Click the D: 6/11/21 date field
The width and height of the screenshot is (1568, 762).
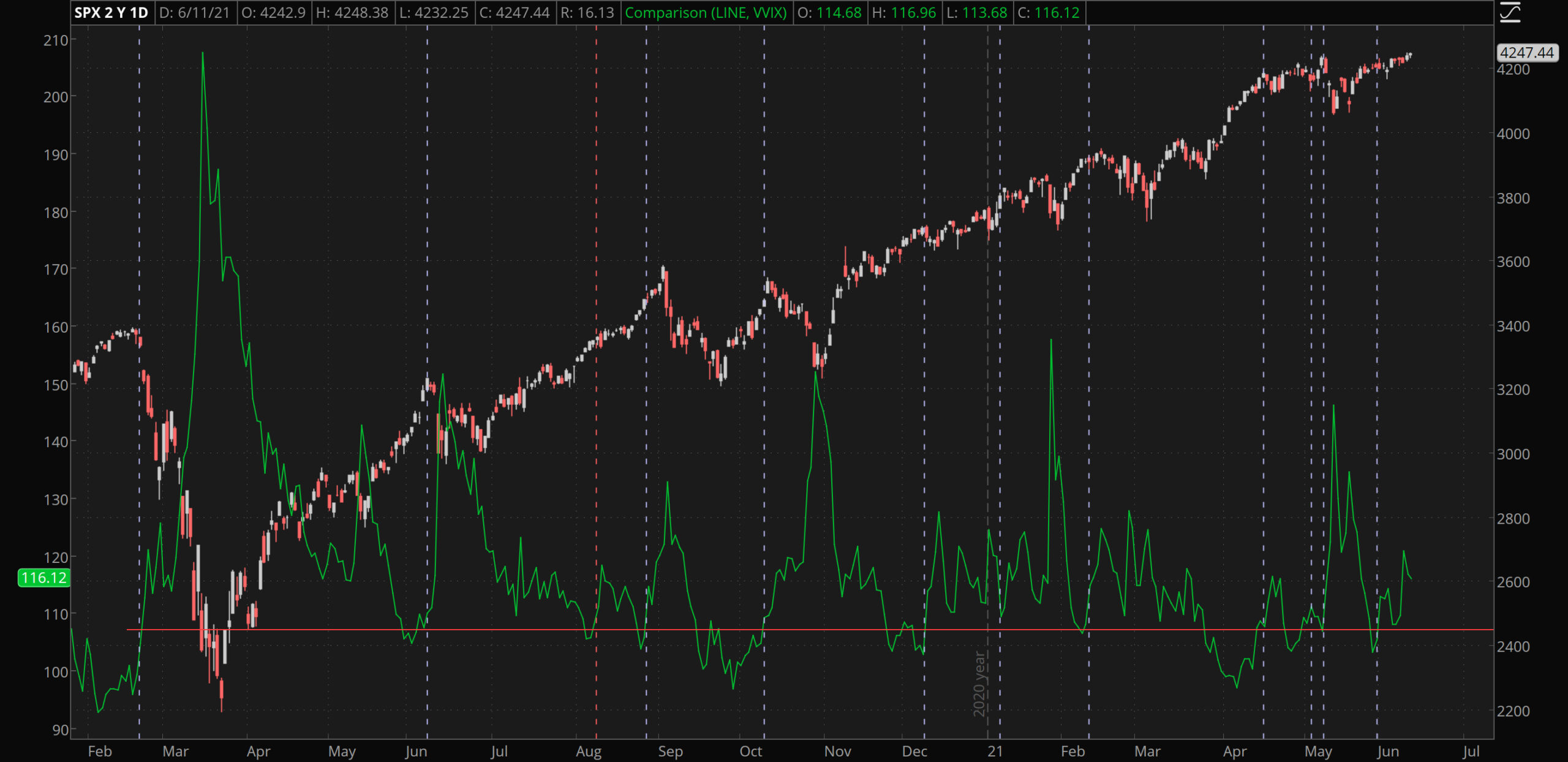(x=194, y=13)
